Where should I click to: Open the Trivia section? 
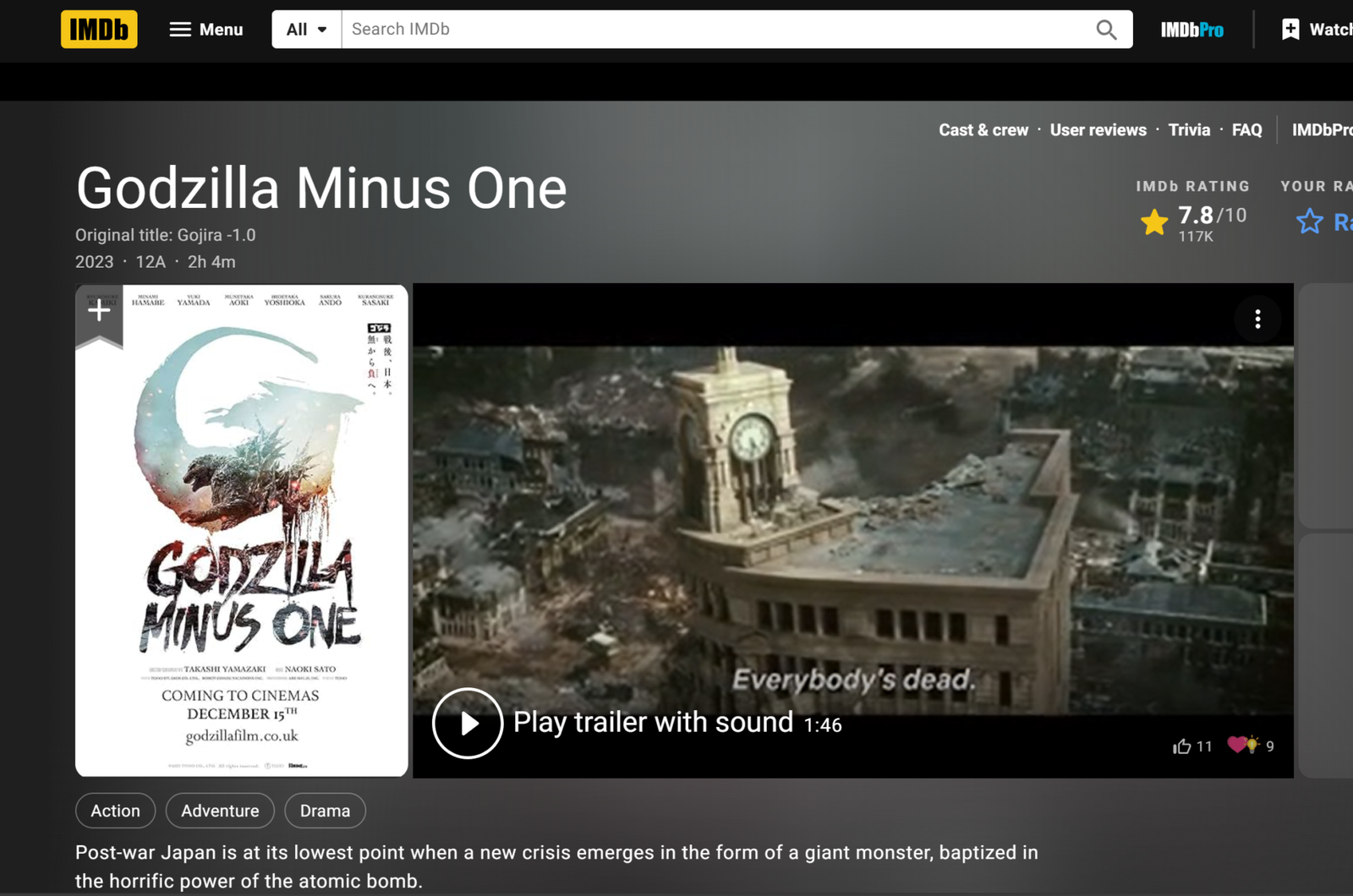(x=1189, y=130)
